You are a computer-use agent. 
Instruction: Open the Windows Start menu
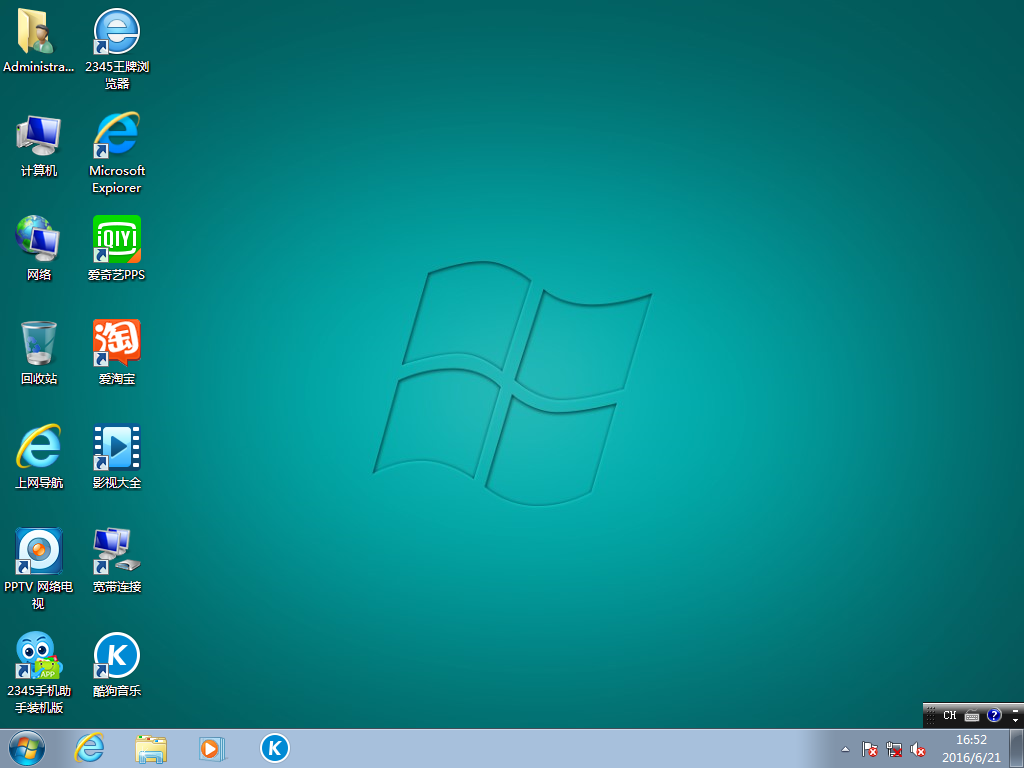pos(27,748)
